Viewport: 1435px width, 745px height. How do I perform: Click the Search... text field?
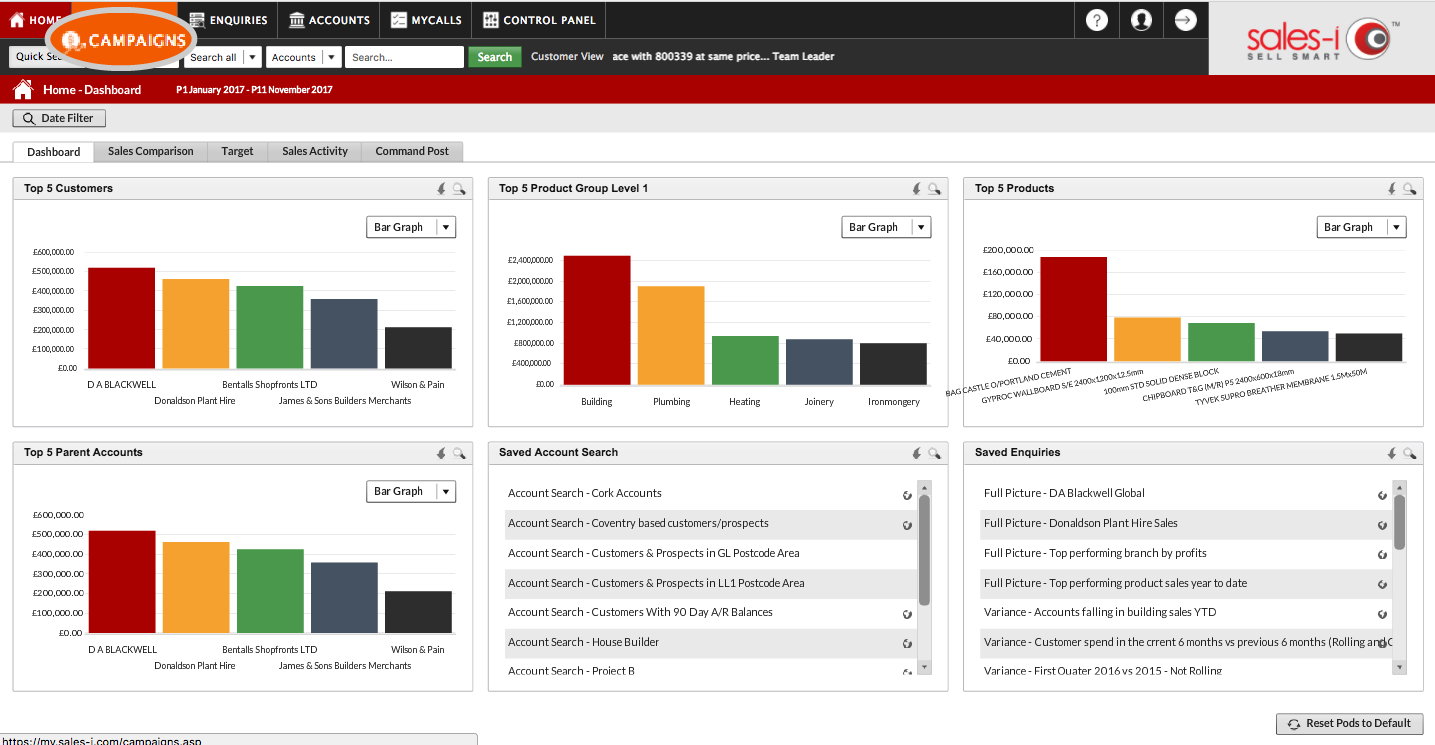405,57
